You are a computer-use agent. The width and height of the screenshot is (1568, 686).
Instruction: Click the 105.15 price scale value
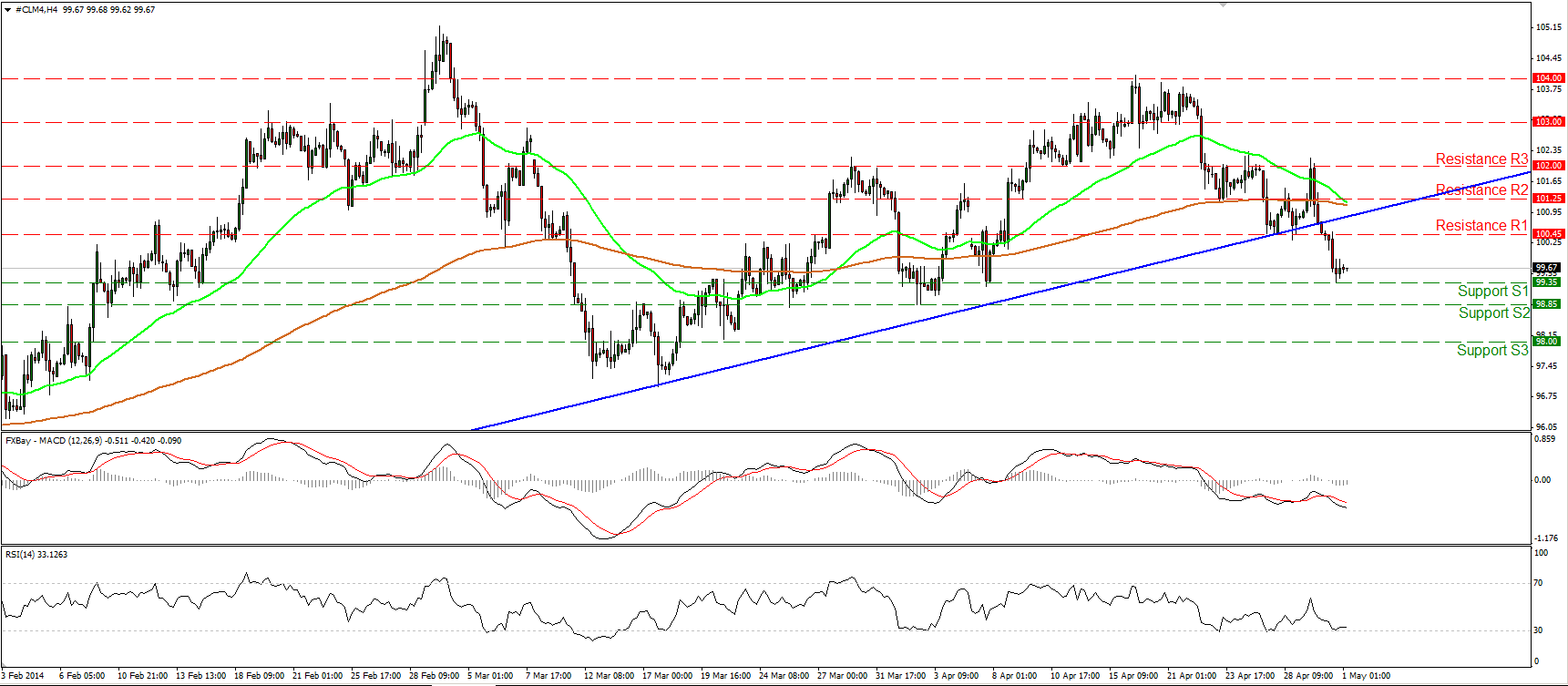pyautogui.click(x=1549, y=27)
